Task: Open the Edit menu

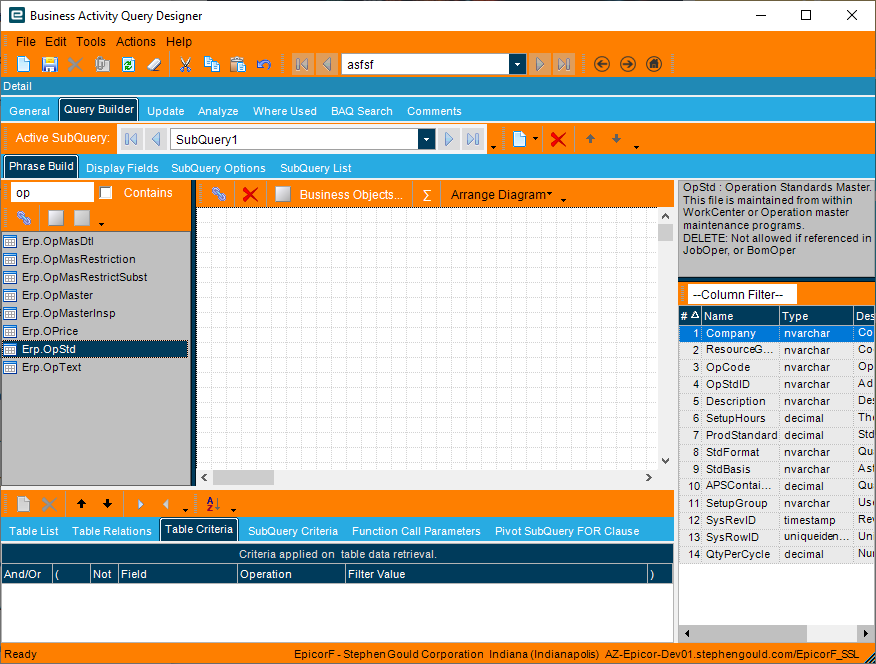Action: pos(56,42)
